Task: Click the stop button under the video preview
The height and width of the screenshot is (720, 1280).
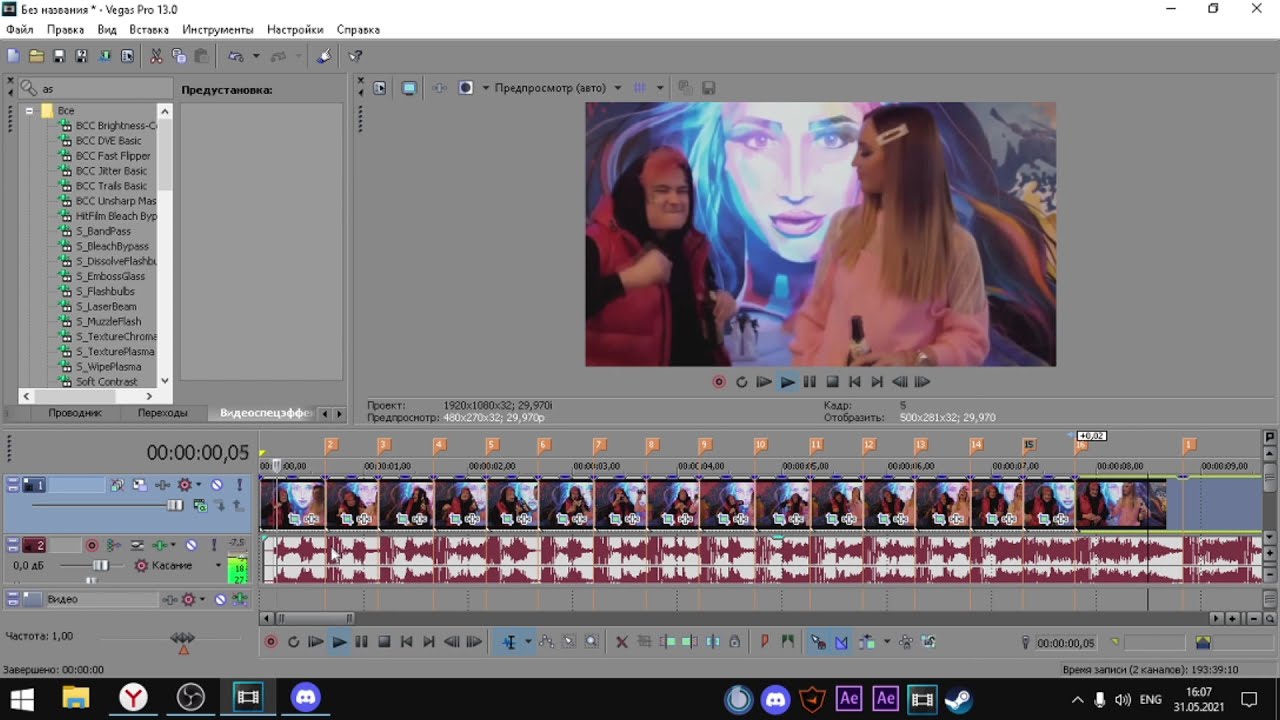Action: [832, 382]
